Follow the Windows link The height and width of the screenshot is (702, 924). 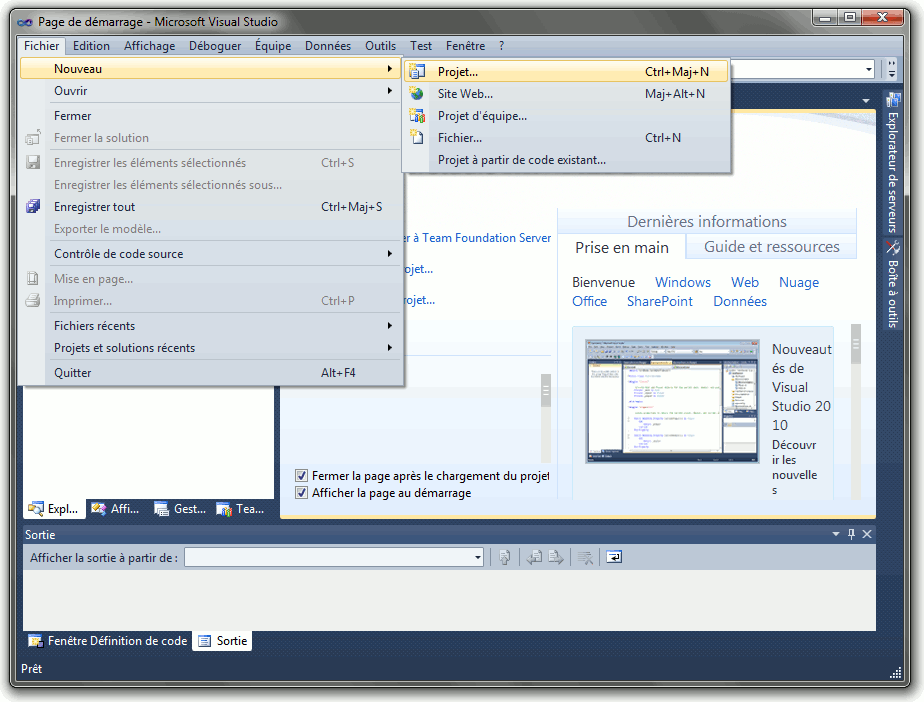point(682,282)
